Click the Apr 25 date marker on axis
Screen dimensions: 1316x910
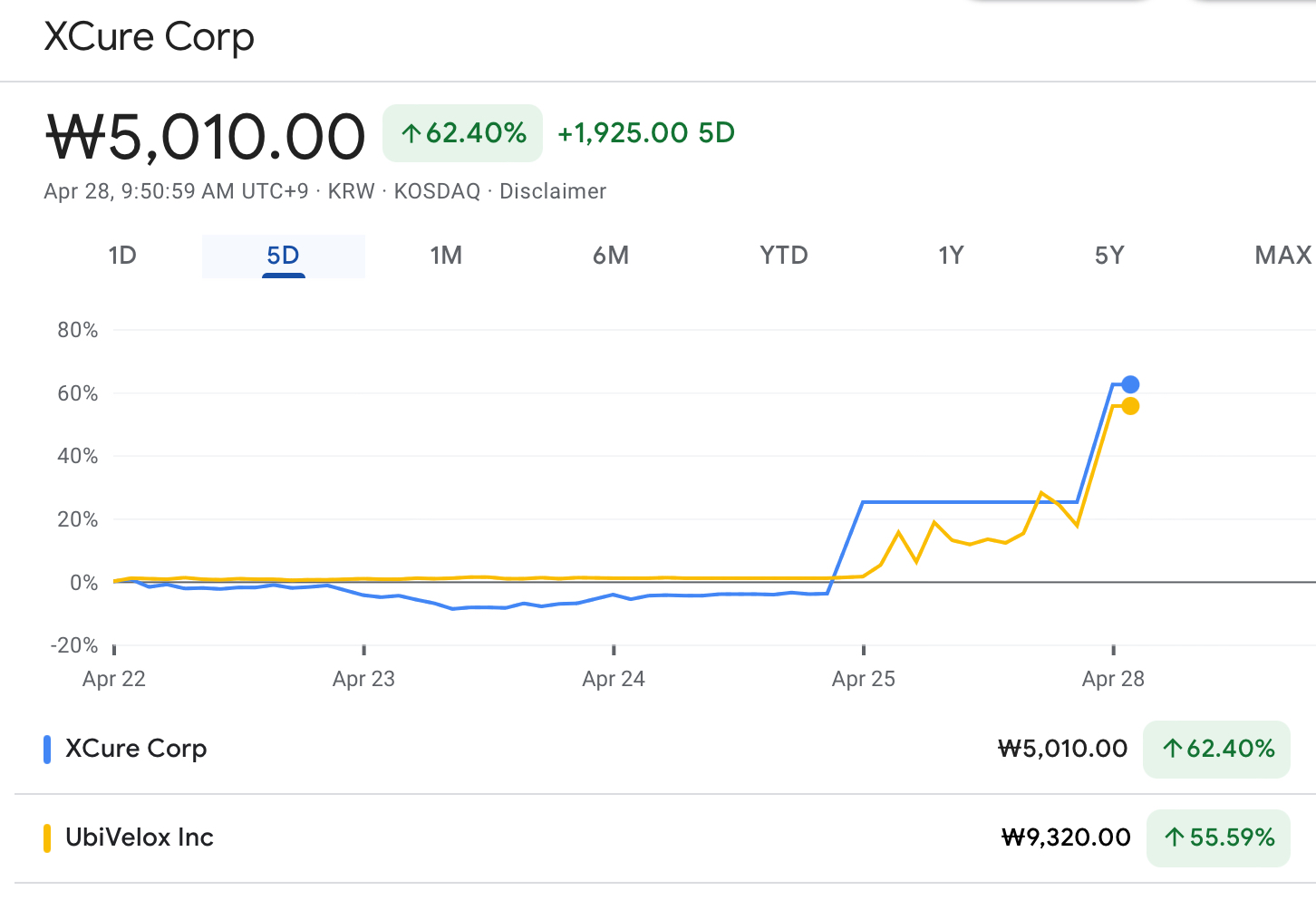coord(863,679)
